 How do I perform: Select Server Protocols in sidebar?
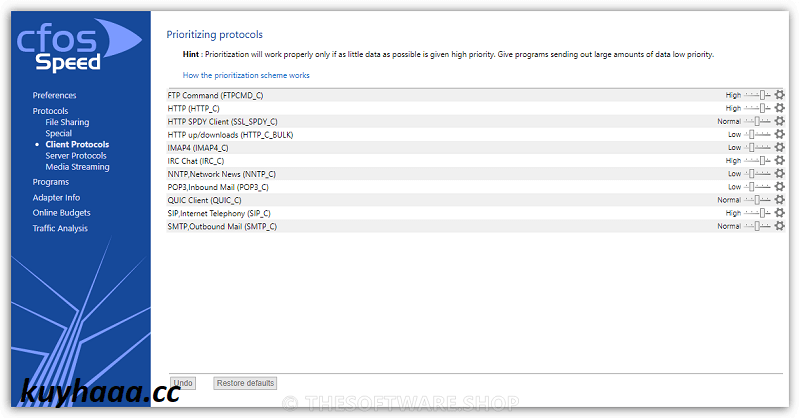tap(76, 156)
